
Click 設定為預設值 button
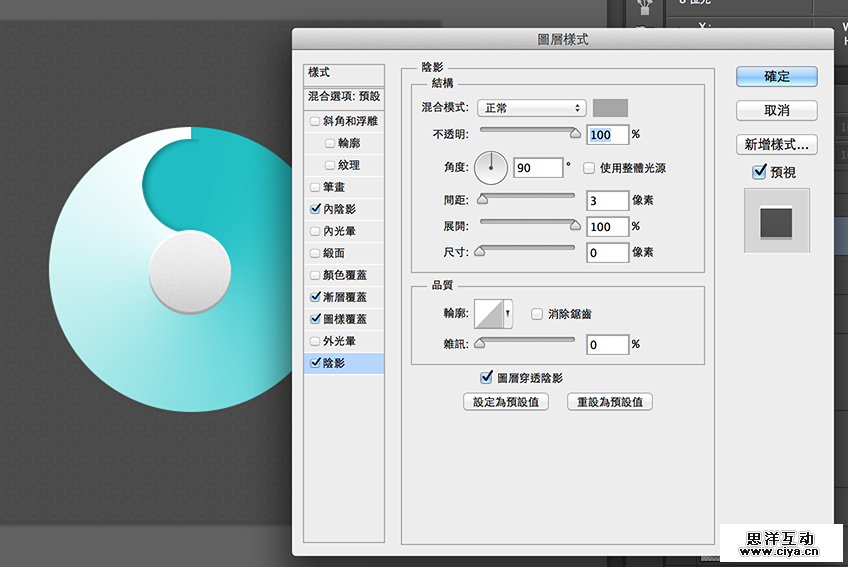[506, 402]
